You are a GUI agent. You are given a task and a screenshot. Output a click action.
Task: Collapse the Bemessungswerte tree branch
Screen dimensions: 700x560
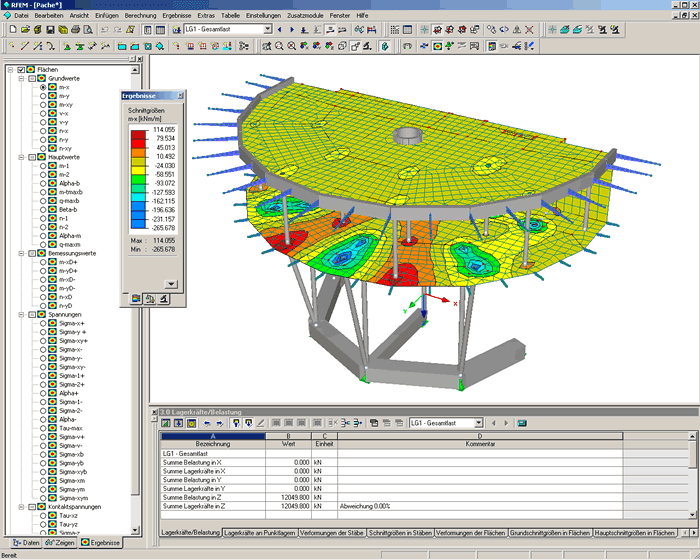pos(21,253)
